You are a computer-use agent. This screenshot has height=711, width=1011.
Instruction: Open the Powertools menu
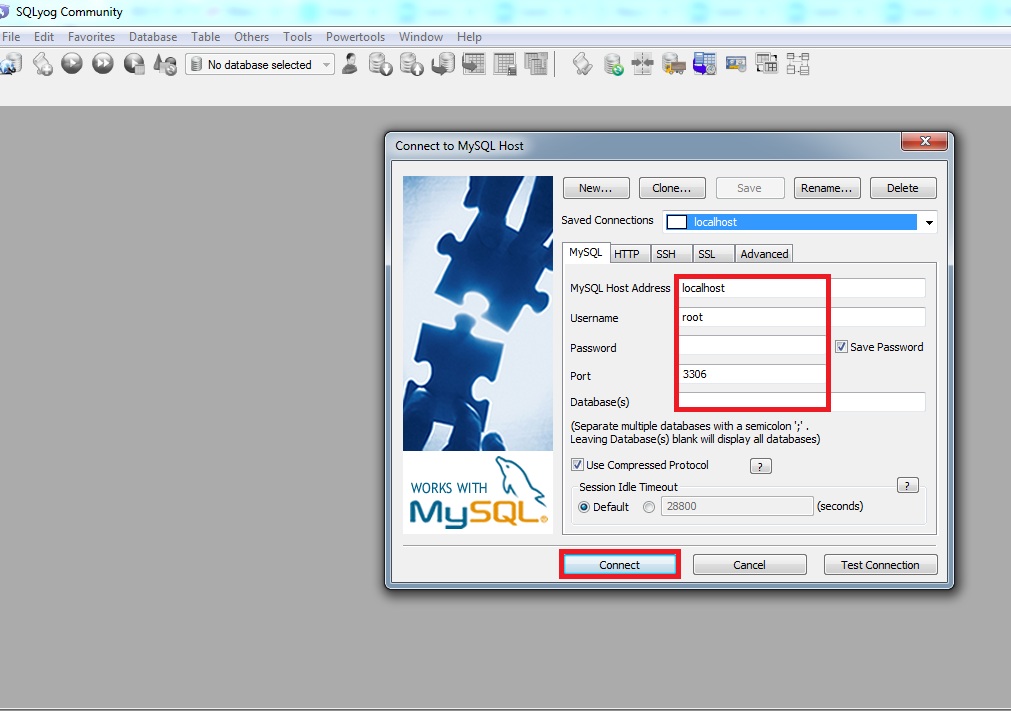tap(355, 37)
